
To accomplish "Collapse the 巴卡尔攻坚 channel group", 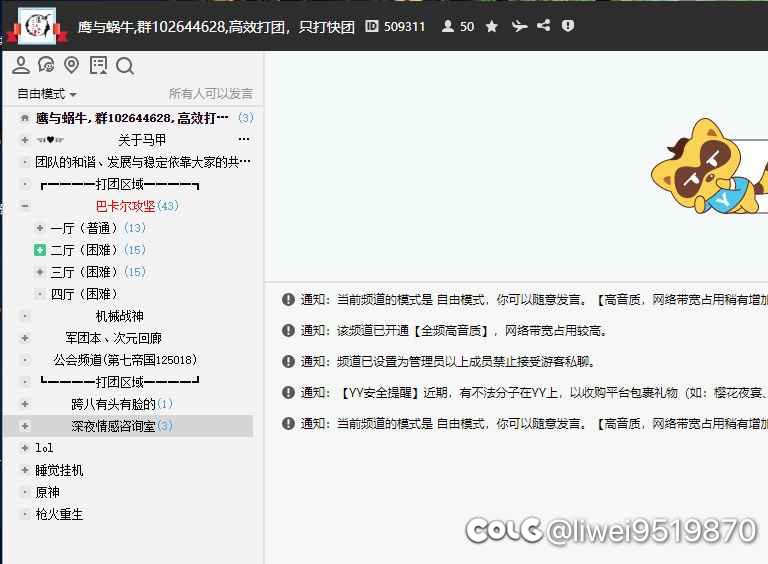I will click(x=24, y=206).
